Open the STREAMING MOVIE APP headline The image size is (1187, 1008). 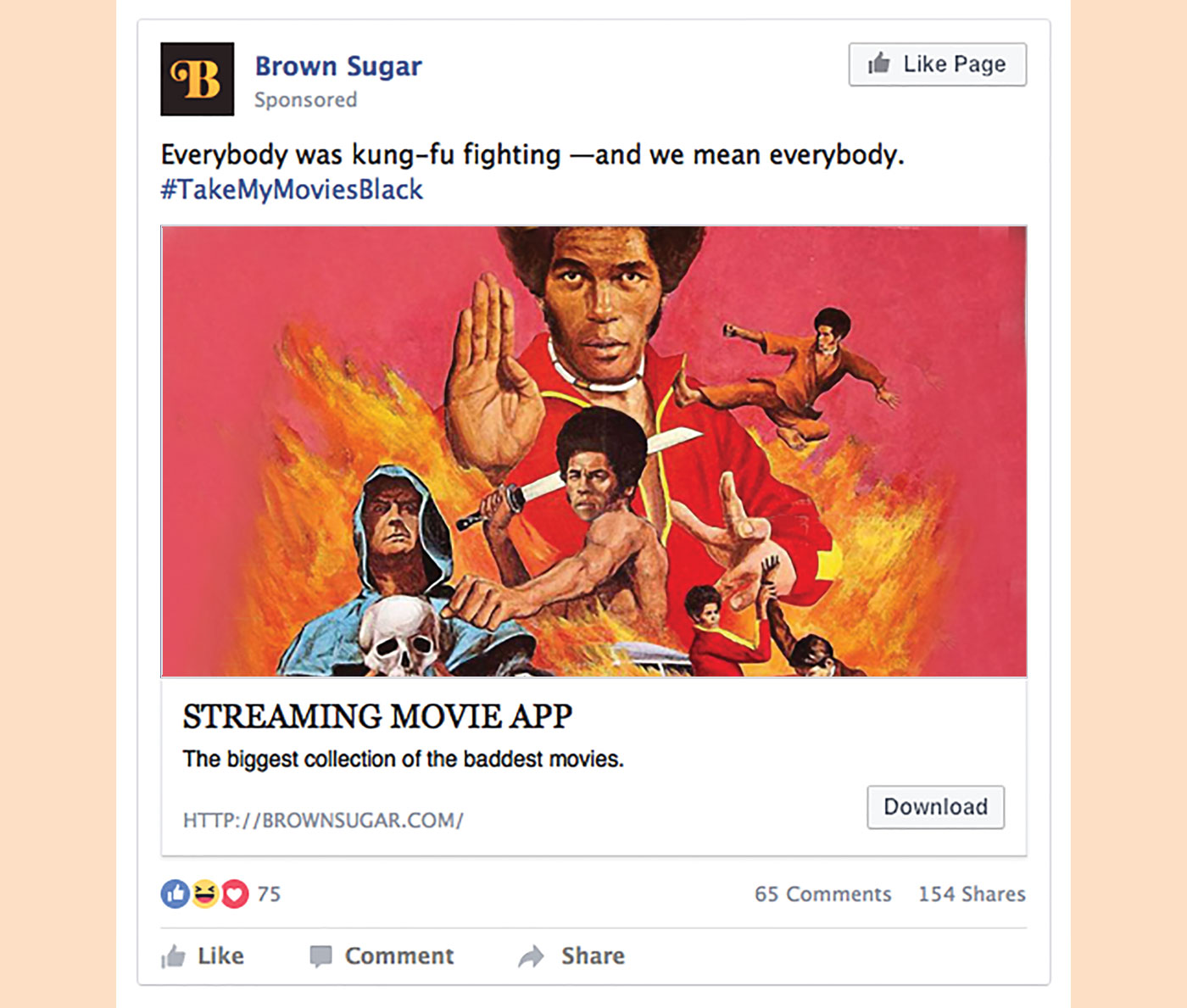pyautogui.click(x=377, y=717)
